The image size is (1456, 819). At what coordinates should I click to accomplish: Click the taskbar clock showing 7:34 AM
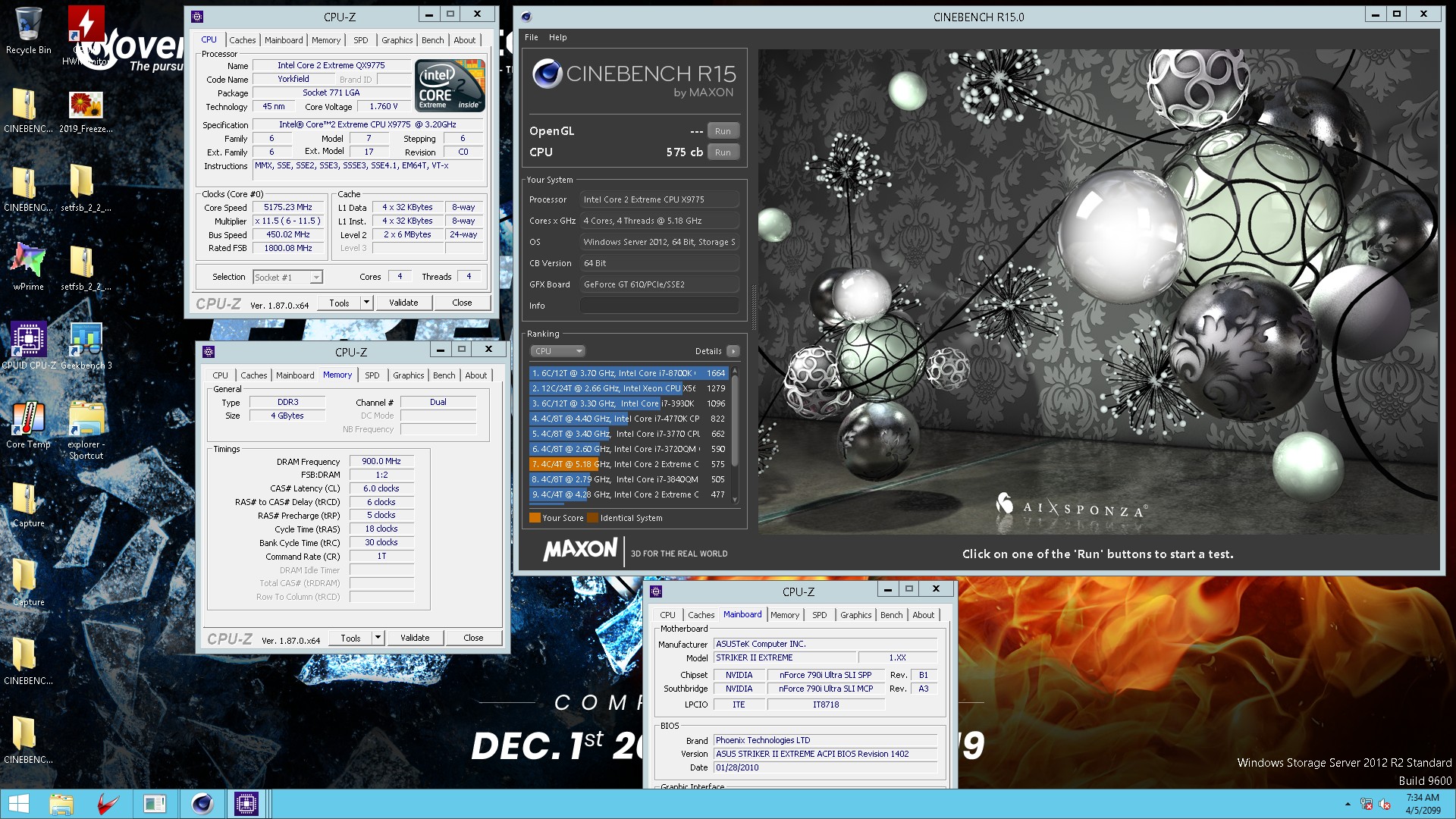point(1423,804)
